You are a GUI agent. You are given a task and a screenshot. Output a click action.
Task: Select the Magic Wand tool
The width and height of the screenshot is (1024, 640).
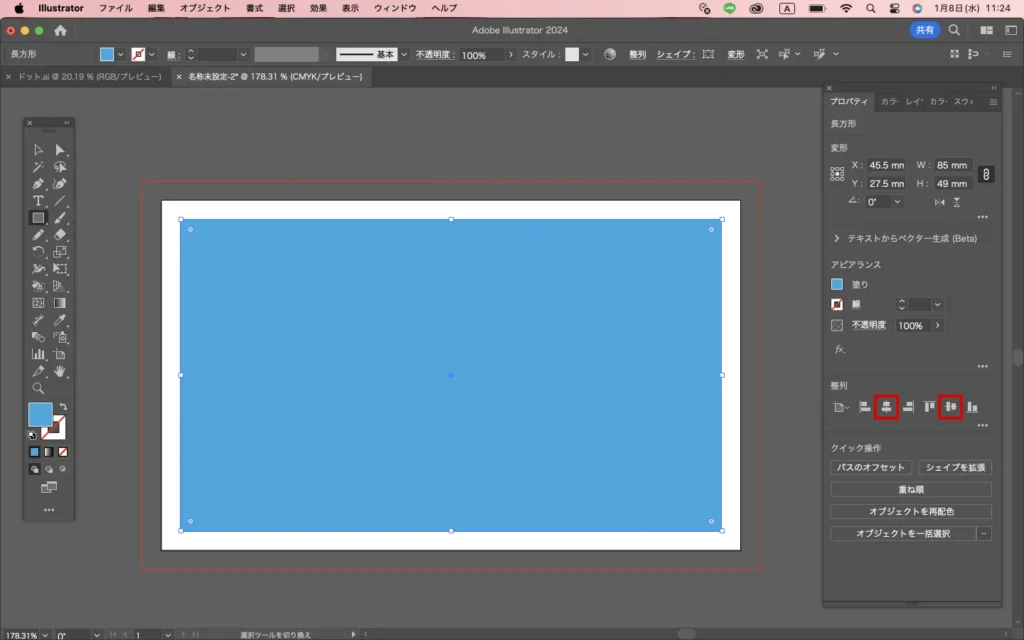[38, 167]
